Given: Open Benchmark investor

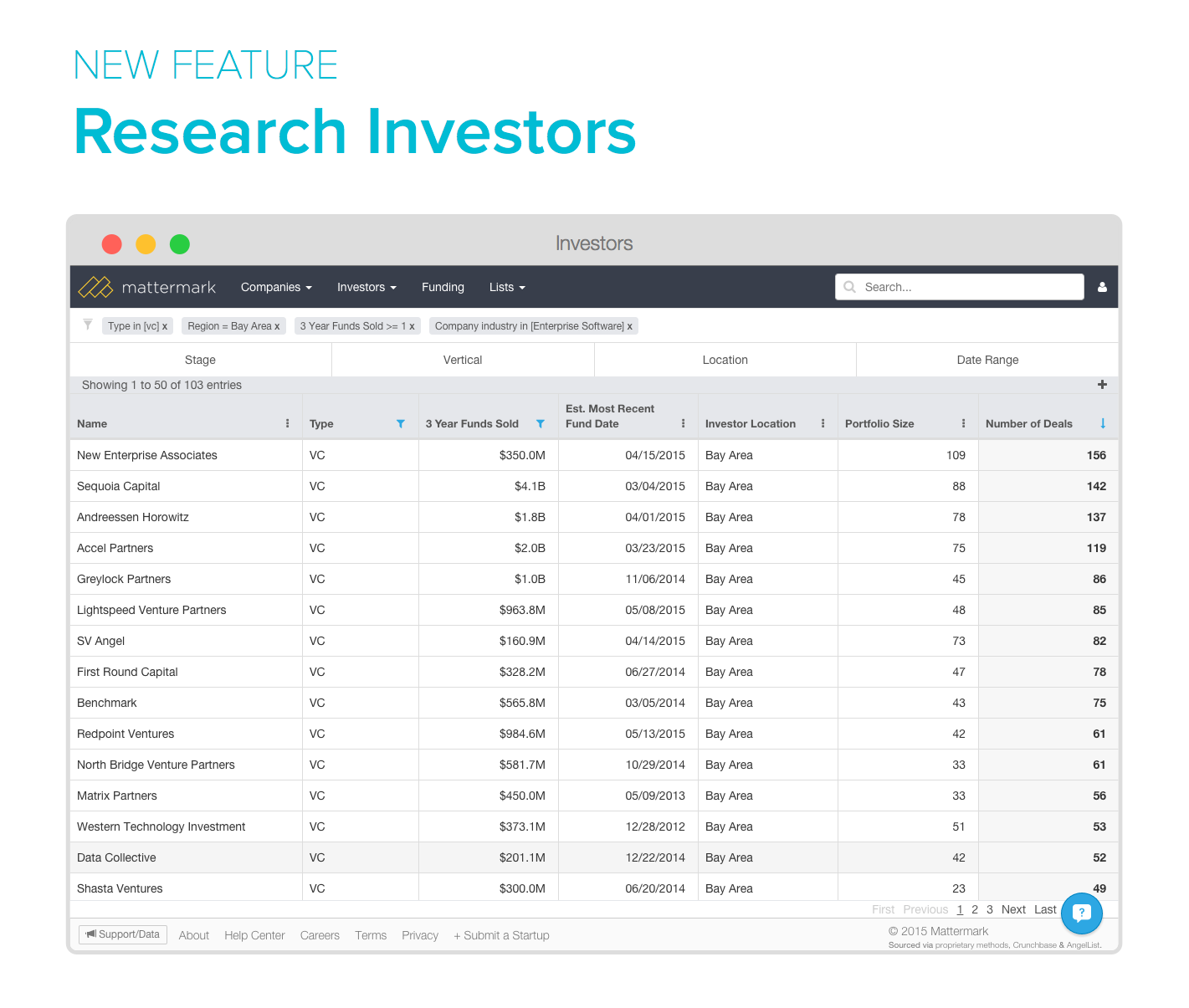Looking at the screenshot, I should click(x=107, y=703).
